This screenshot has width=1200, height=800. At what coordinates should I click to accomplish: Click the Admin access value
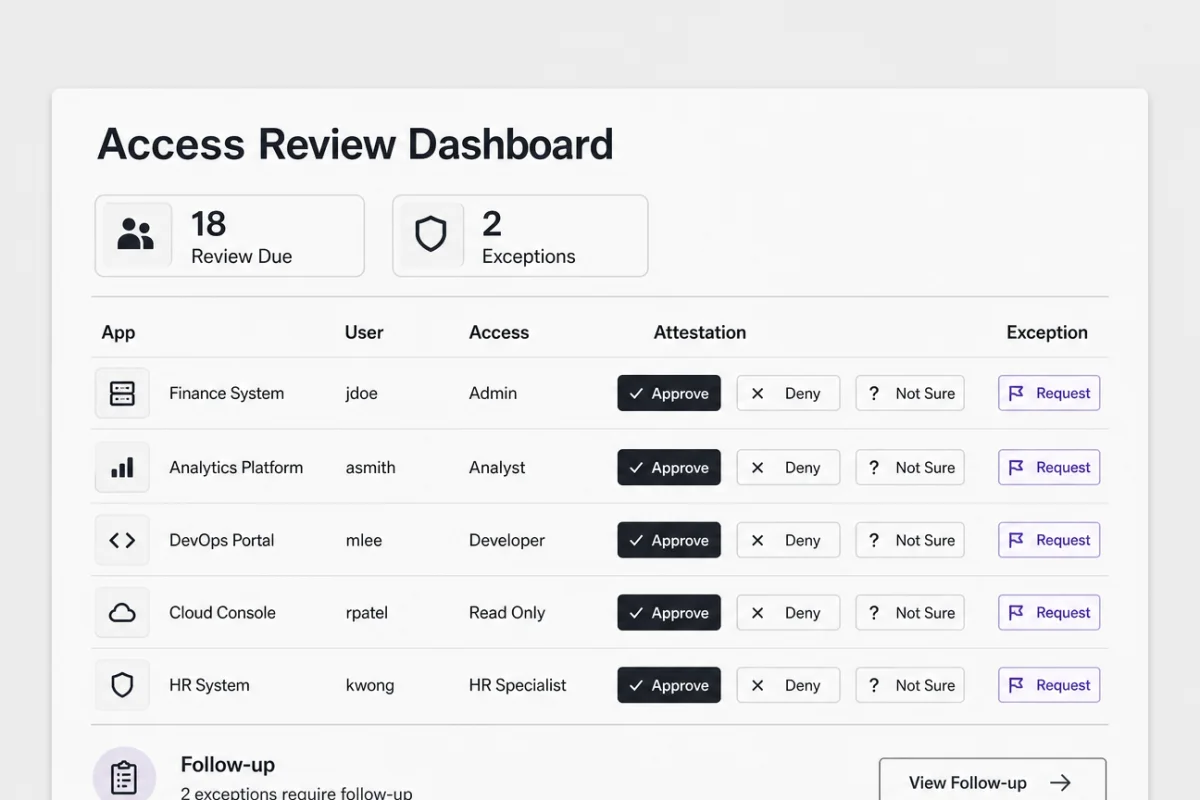[493, 393]
